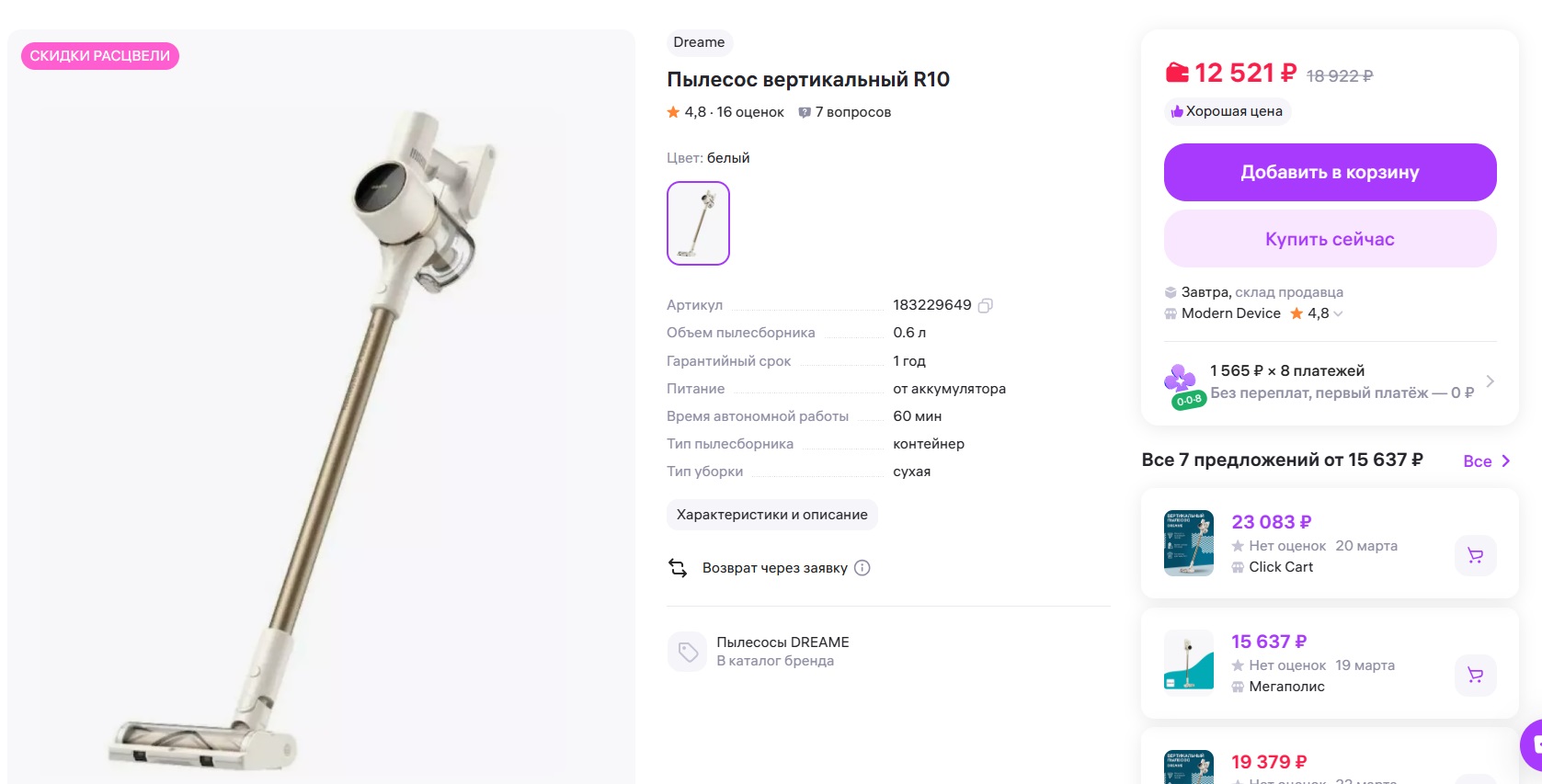1542x784 pixels.
Task: Open the Dreame brand tag
Action: (699, 42)
